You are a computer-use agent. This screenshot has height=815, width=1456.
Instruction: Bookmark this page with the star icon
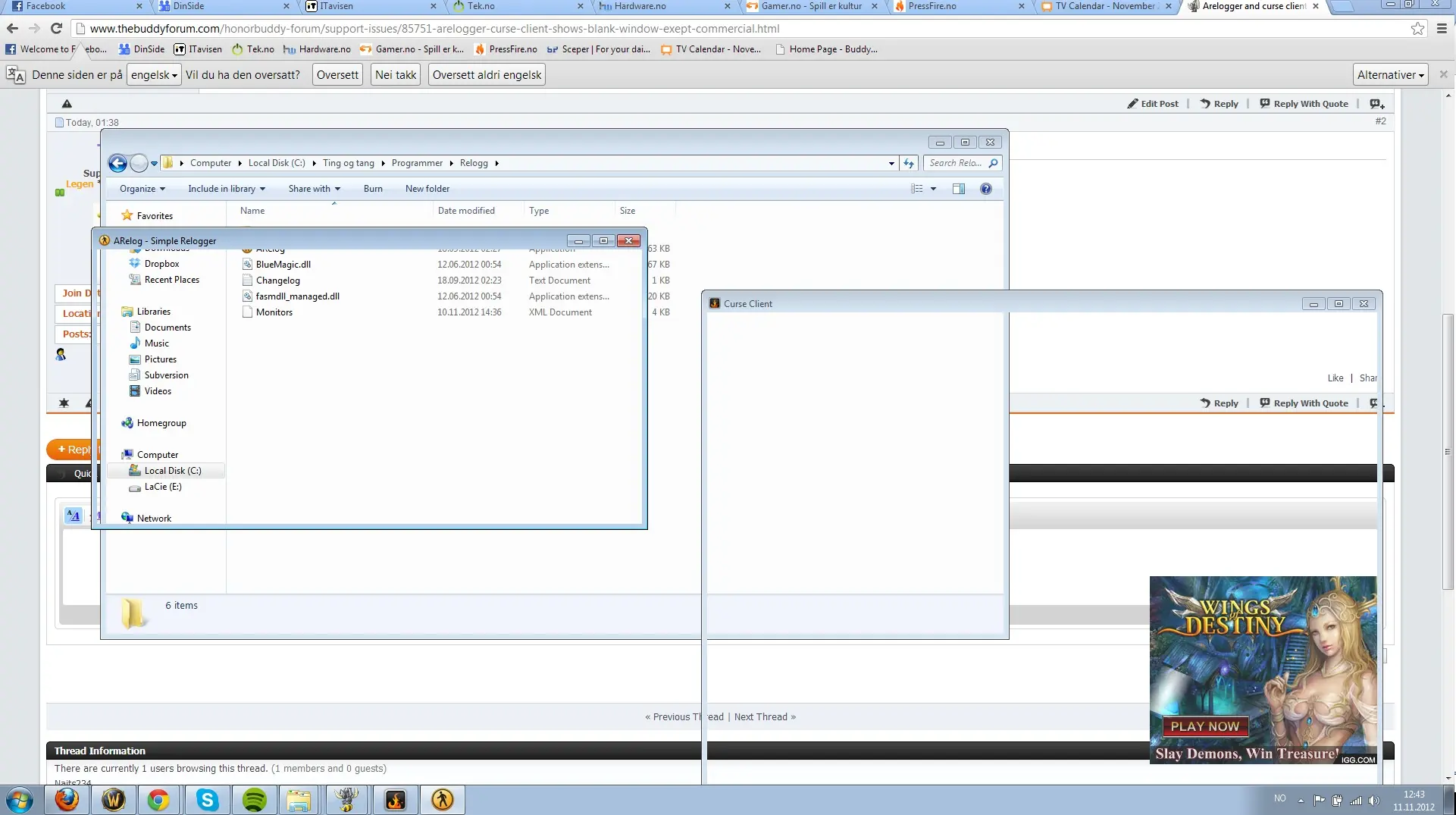1417,29
